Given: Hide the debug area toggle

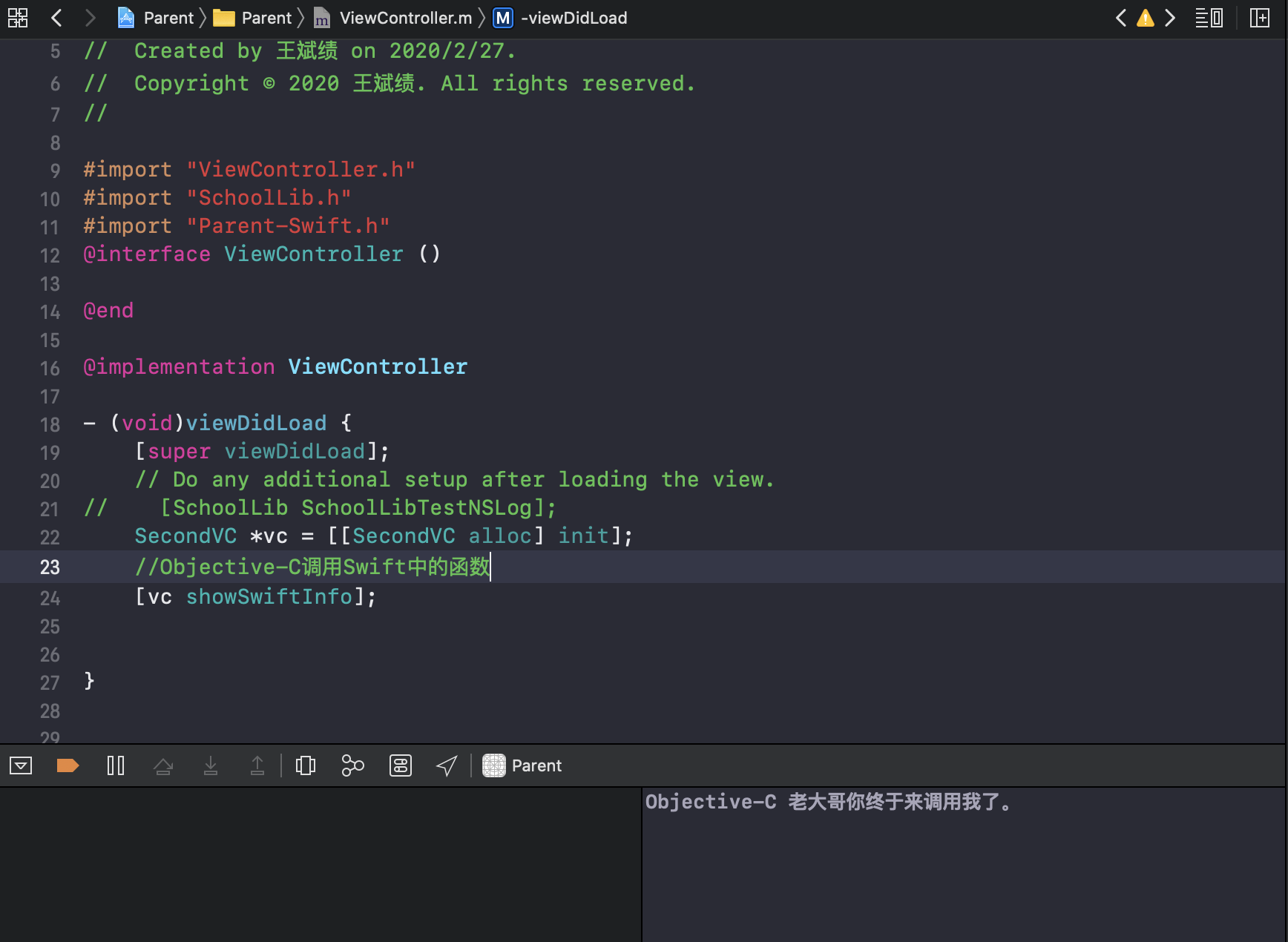Looking at the screenshot, I should pyautogui.click(x=21, y=765).
